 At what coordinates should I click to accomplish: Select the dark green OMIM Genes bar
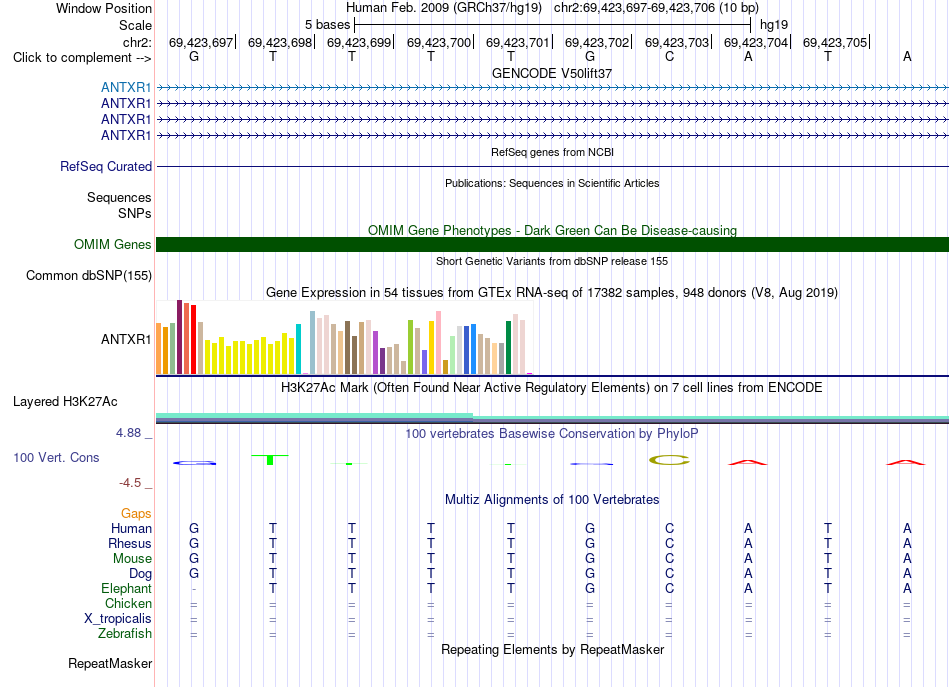click(552, 244)
